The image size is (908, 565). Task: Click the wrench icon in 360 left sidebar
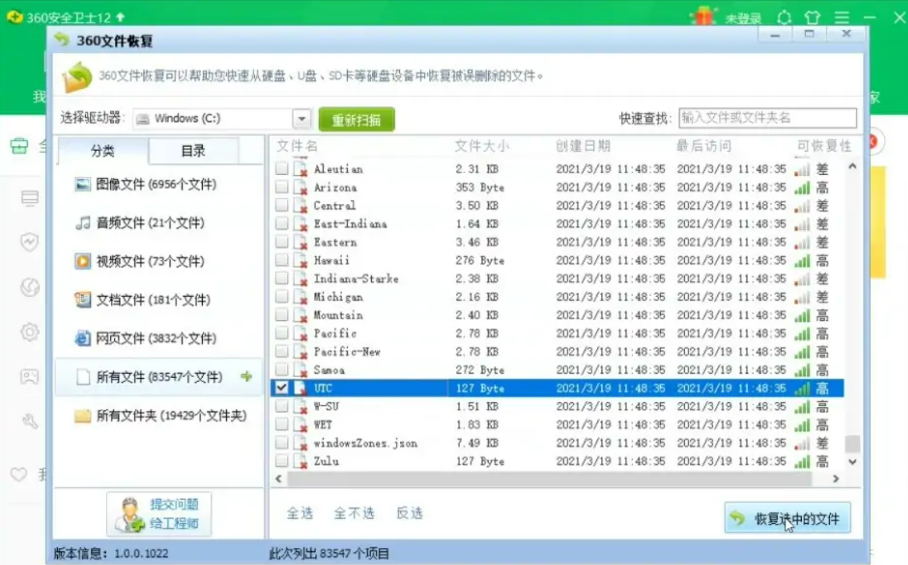(x=30, y=421)
